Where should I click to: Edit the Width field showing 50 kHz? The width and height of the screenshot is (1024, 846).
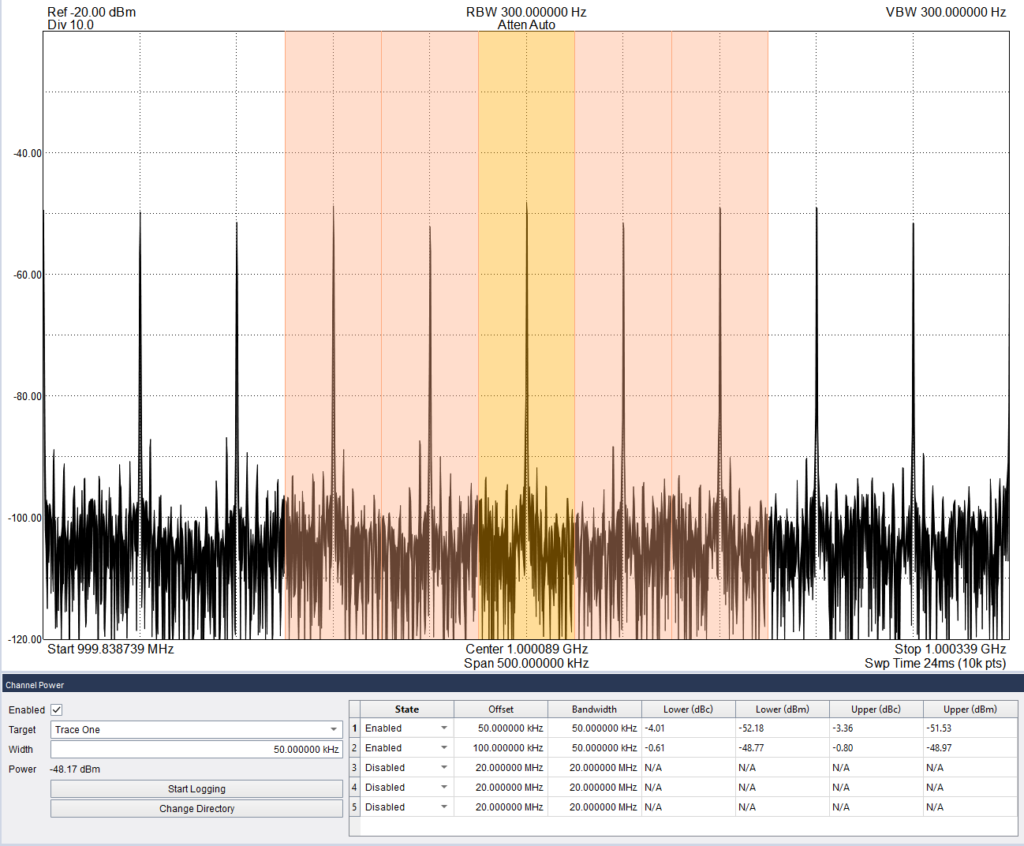196,749
